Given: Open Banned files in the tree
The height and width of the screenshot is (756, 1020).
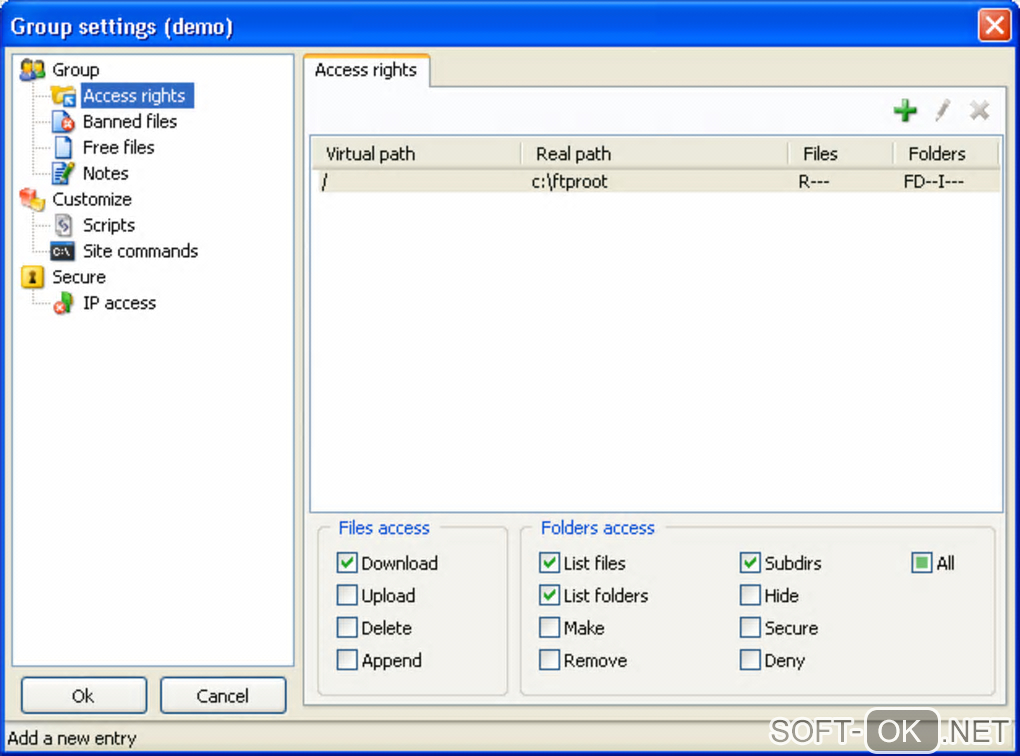Looking at the screenshot, I should 129,122.
